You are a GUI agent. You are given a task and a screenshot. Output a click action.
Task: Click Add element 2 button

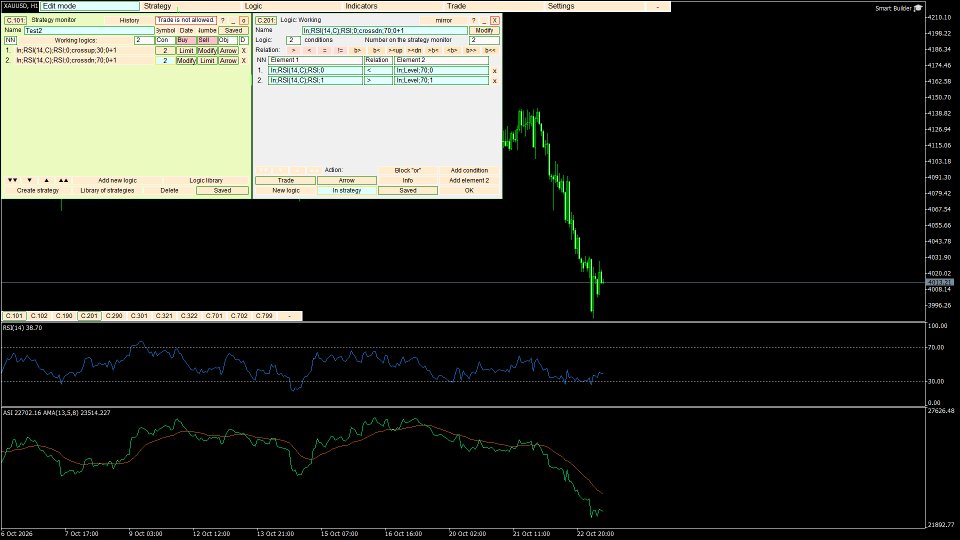[x=470, y=181]
